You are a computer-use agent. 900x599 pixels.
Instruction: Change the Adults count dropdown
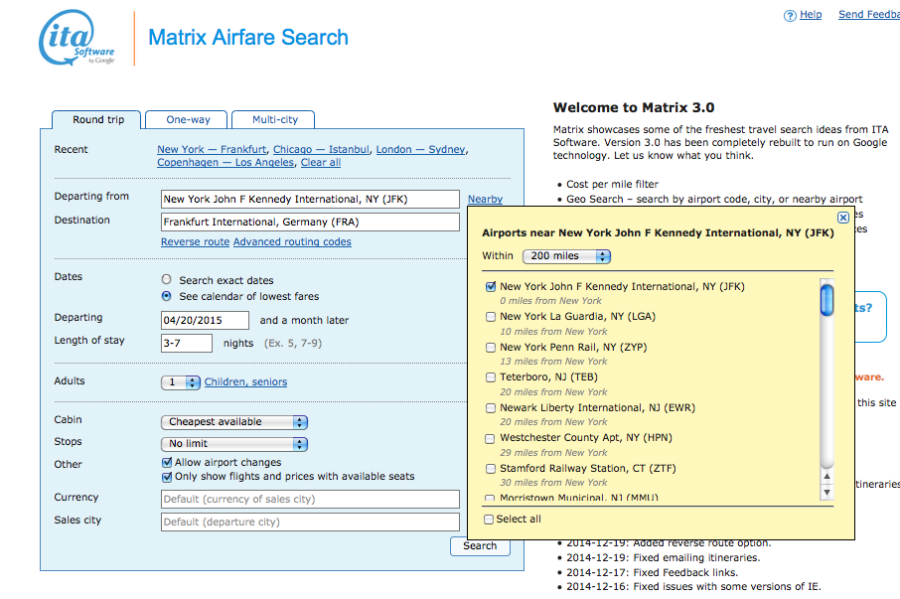(181, 382)
